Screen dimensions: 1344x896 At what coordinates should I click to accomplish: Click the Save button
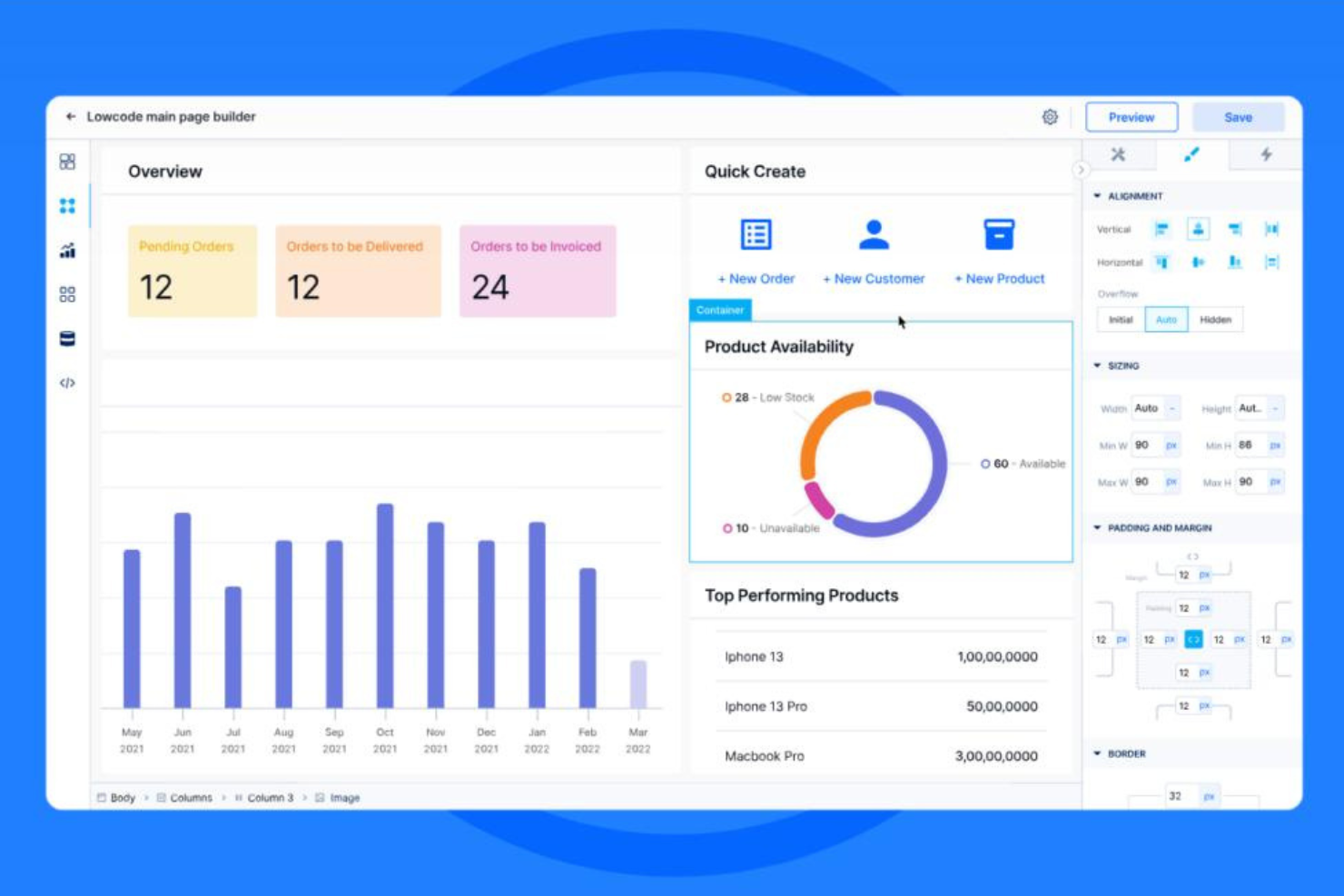coord(1238,116)
